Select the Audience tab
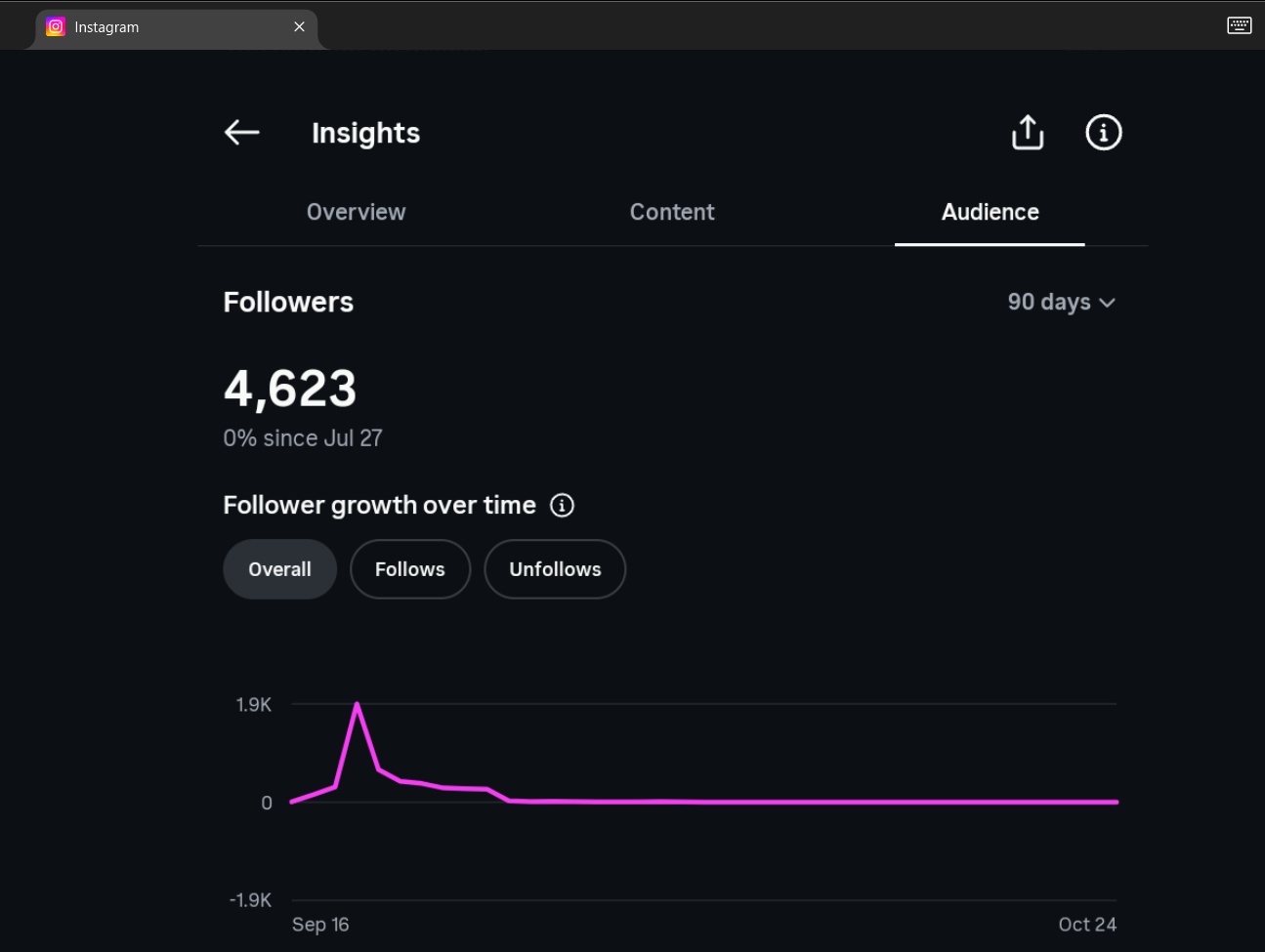This screenshot has height=952, width=1265. pos(990,212)
